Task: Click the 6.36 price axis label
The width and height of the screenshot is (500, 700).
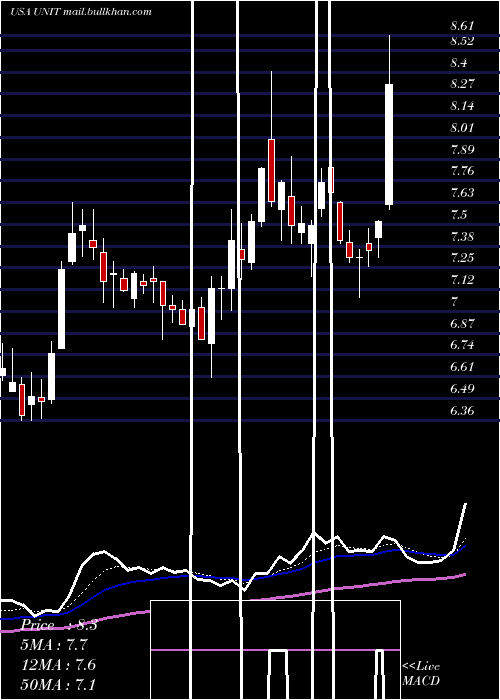Action: click(x=462, y=411)
